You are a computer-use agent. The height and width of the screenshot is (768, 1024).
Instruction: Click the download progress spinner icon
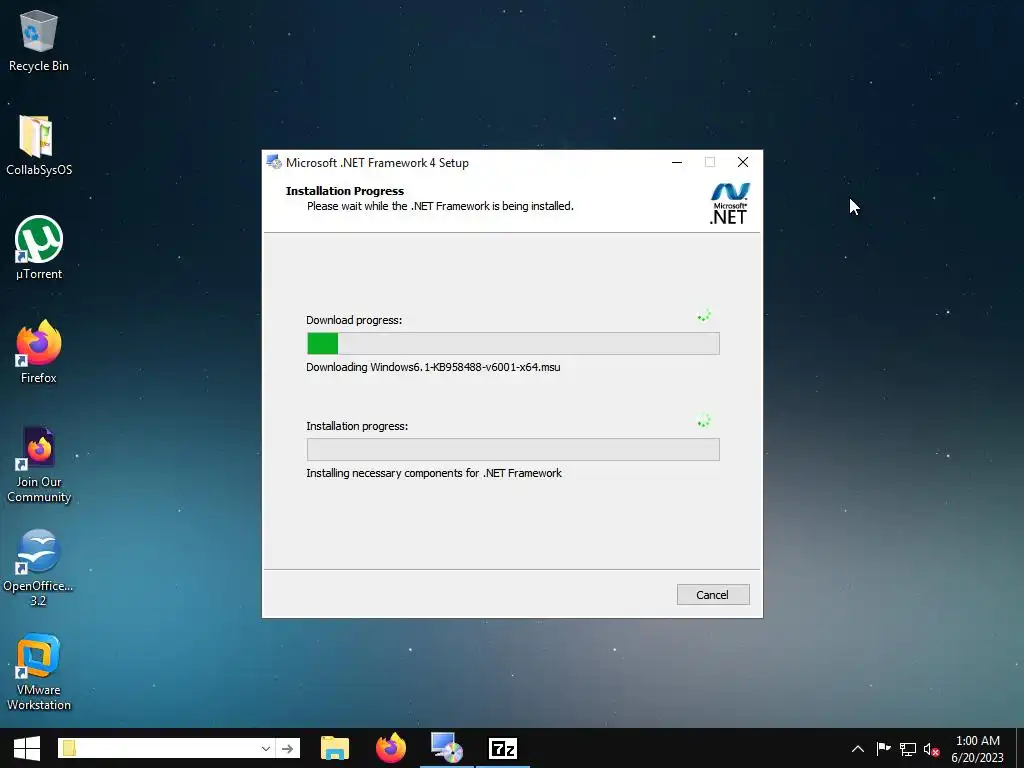click(x=704, y=316)
